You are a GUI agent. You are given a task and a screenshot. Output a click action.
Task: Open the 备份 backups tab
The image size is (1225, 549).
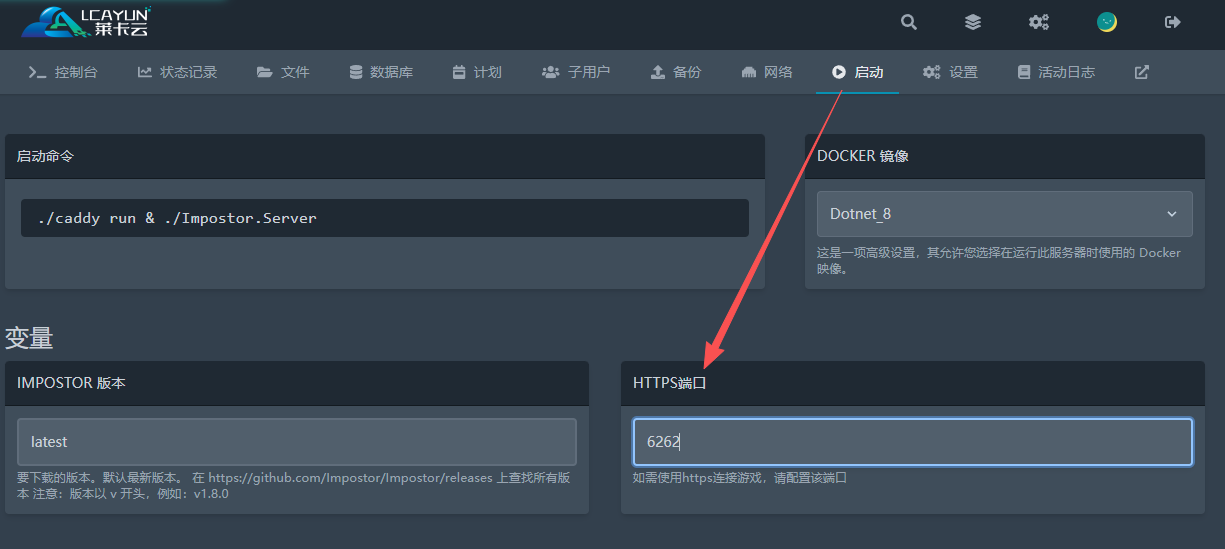pyautogui.click(x=676, y=72)
